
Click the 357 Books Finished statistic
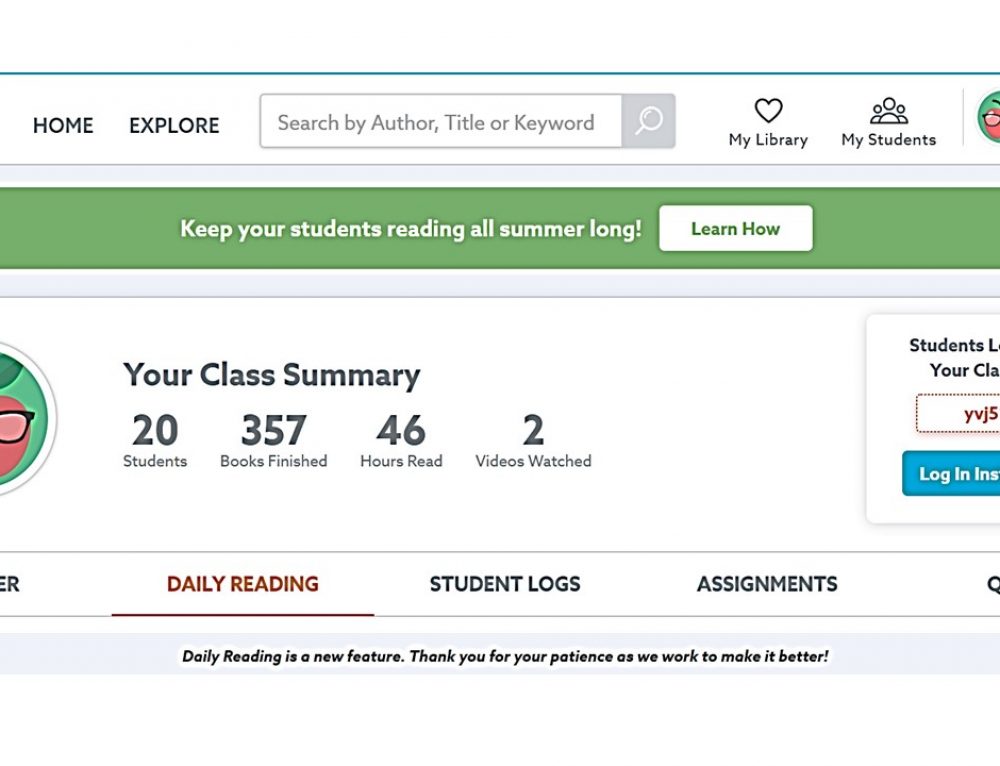click(x=274, y=440)
